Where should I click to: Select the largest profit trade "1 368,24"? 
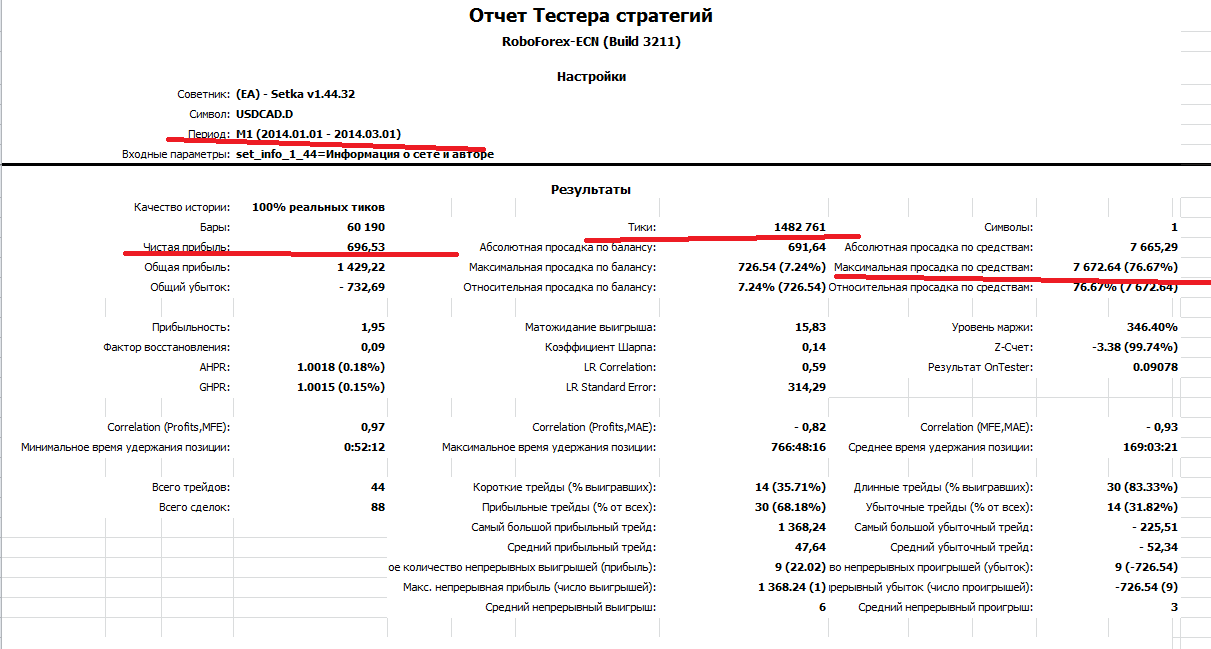pyautogui.click(x=802, y=527)
